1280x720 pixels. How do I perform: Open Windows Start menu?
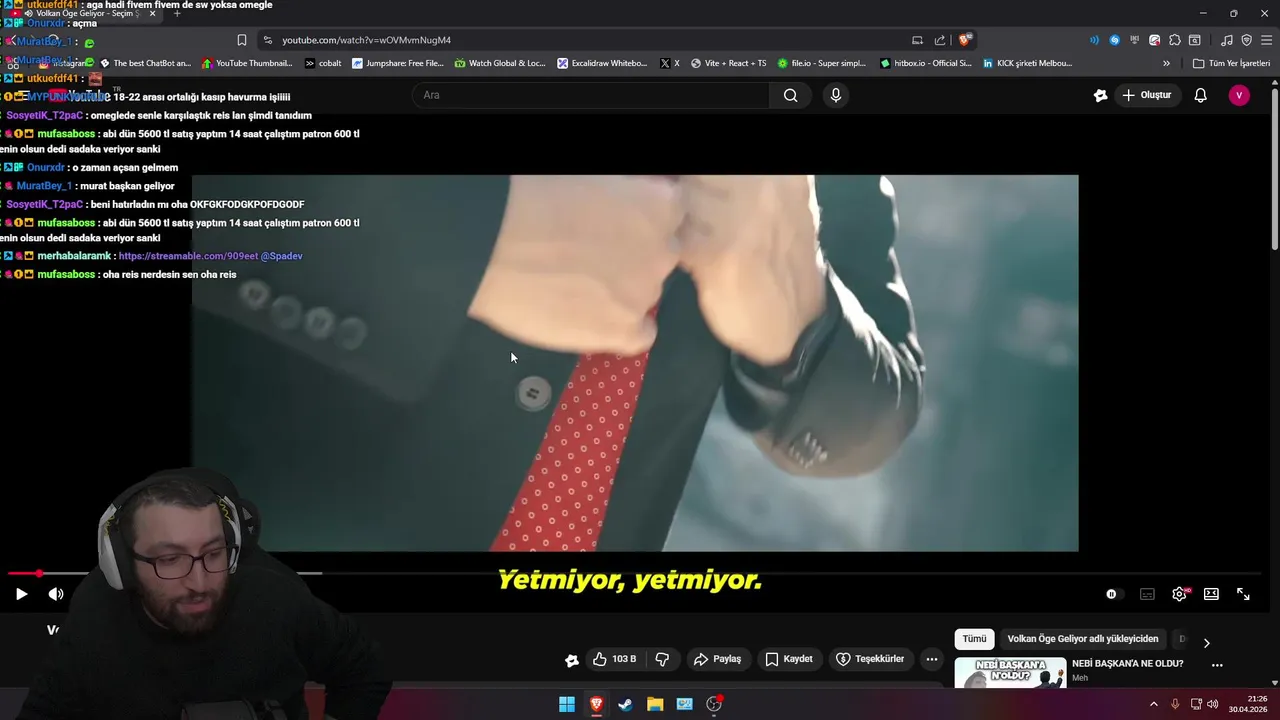(x=567, y=704)
